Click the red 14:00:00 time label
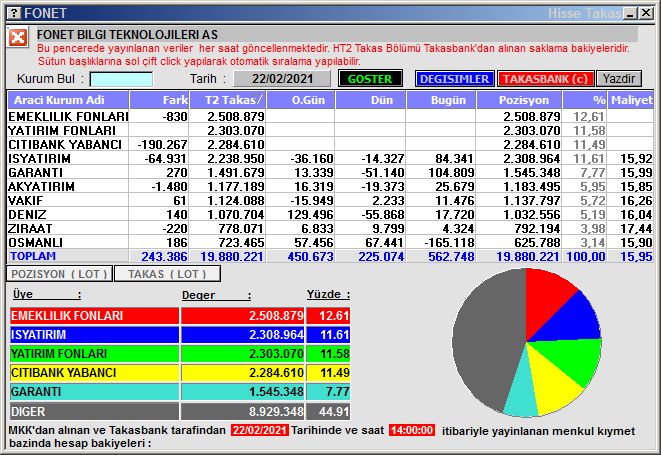 click(x=412, y=430)
